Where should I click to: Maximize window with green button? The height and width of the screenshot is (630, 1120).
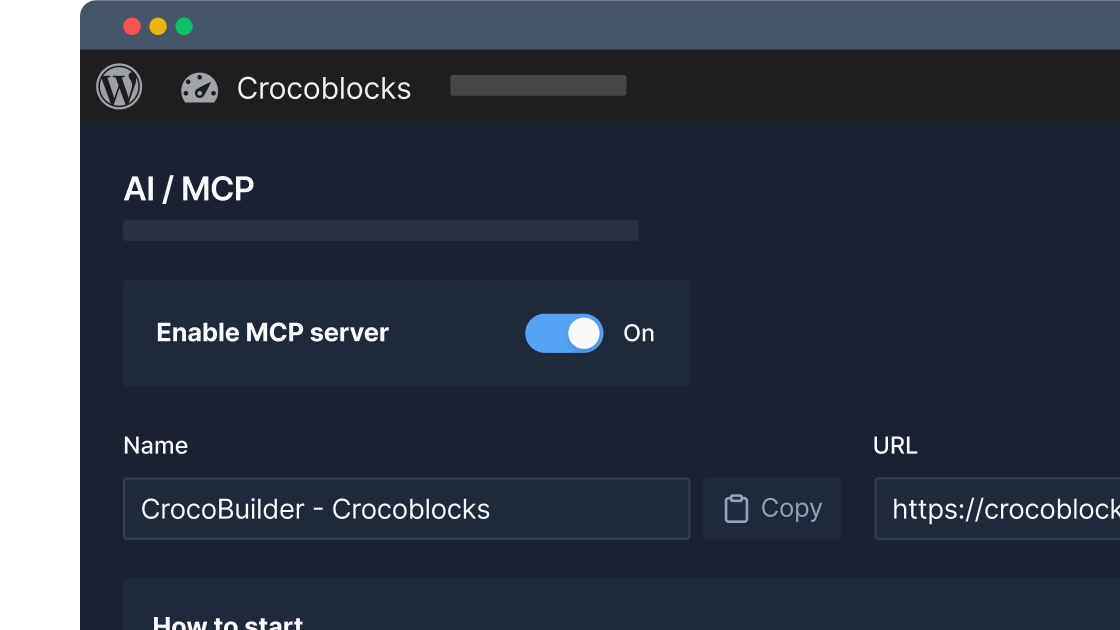point(184,26)
